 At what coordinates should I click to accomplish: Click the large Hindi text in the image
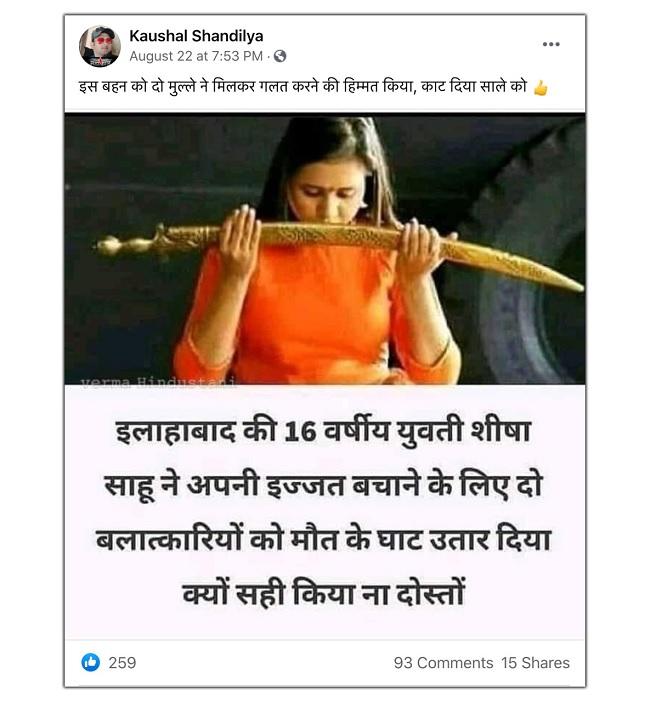[323, 512]
